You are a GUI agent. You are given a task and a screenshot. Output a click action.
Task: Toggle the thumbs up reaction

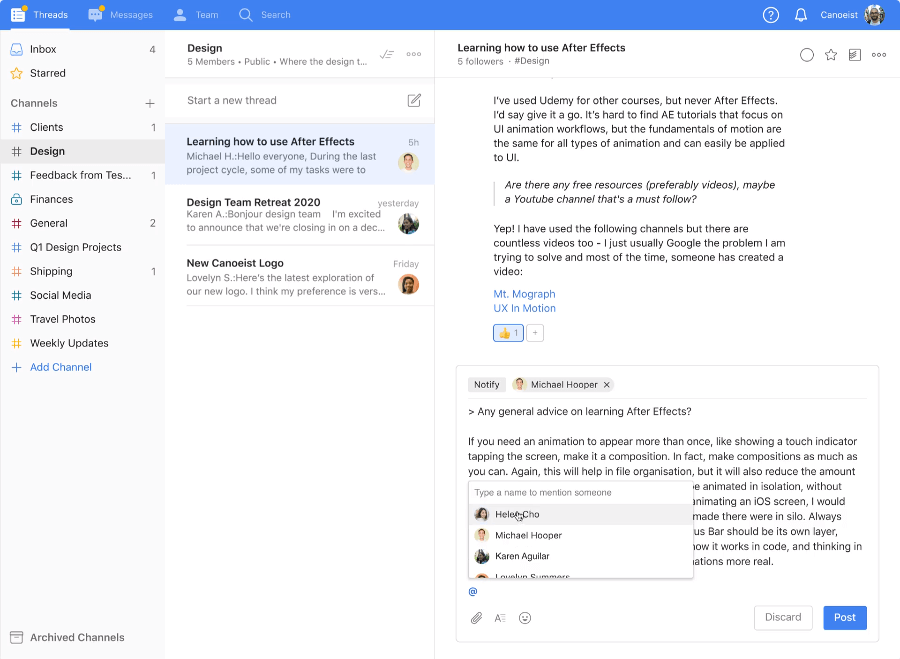(x=508, y=333)
